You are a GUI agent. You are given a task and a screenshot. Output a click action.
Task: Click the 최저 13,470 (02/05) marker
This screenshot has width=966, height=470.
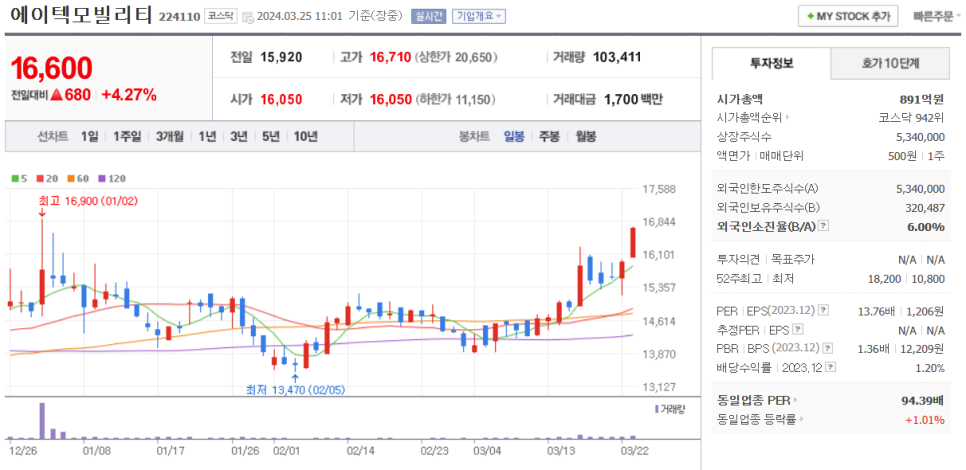click(x=296, y=389)
